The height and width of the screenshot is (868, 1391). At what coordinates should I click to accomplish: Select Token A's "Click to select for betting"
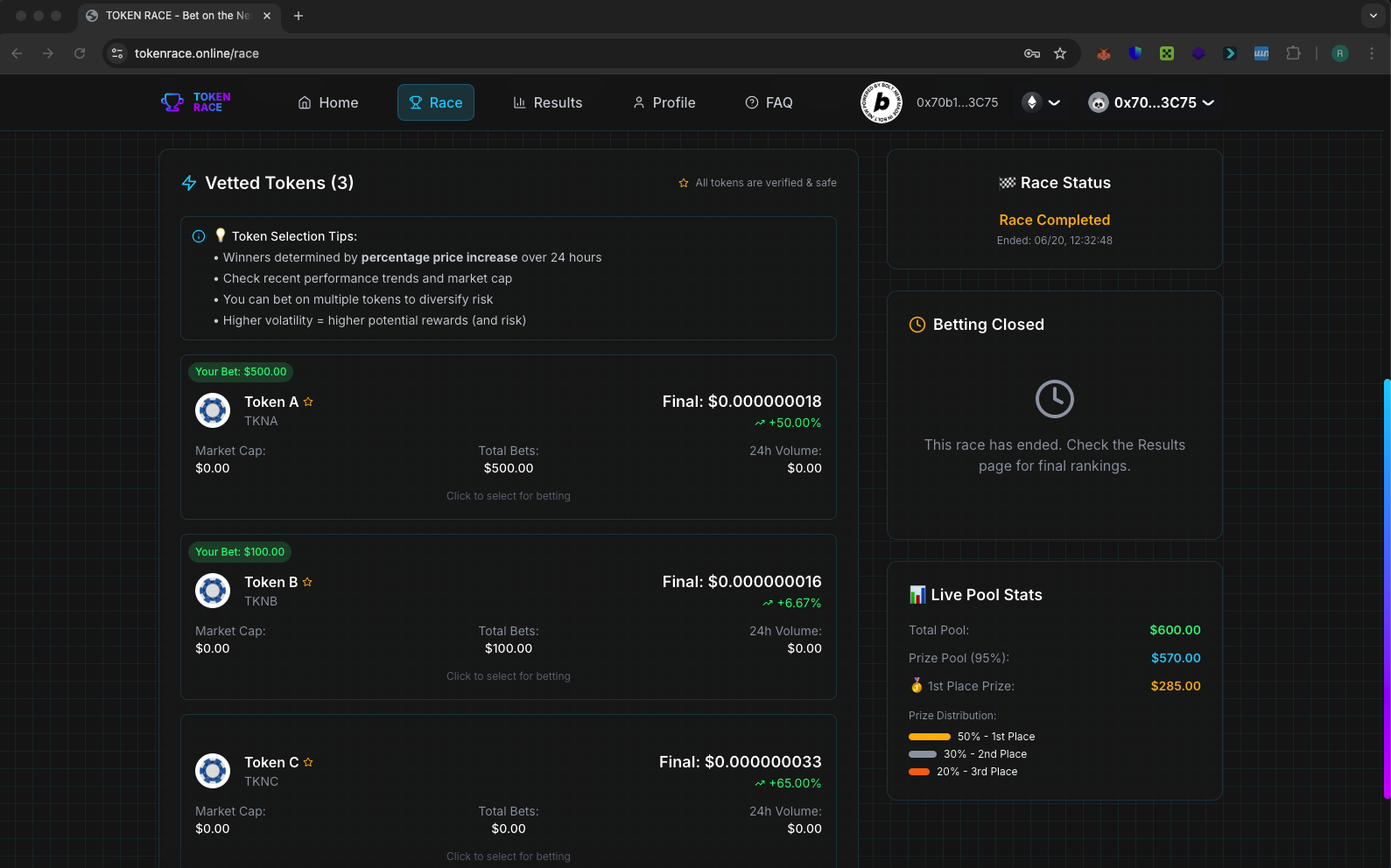pos(509,496)
